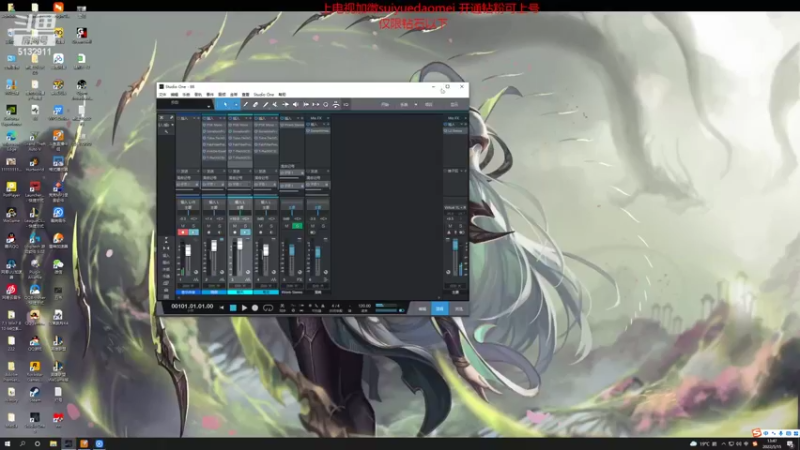The image size is (800, 450).
Task: Click the time display 00101.01.01.00
Action: click(x=192, y=307)
